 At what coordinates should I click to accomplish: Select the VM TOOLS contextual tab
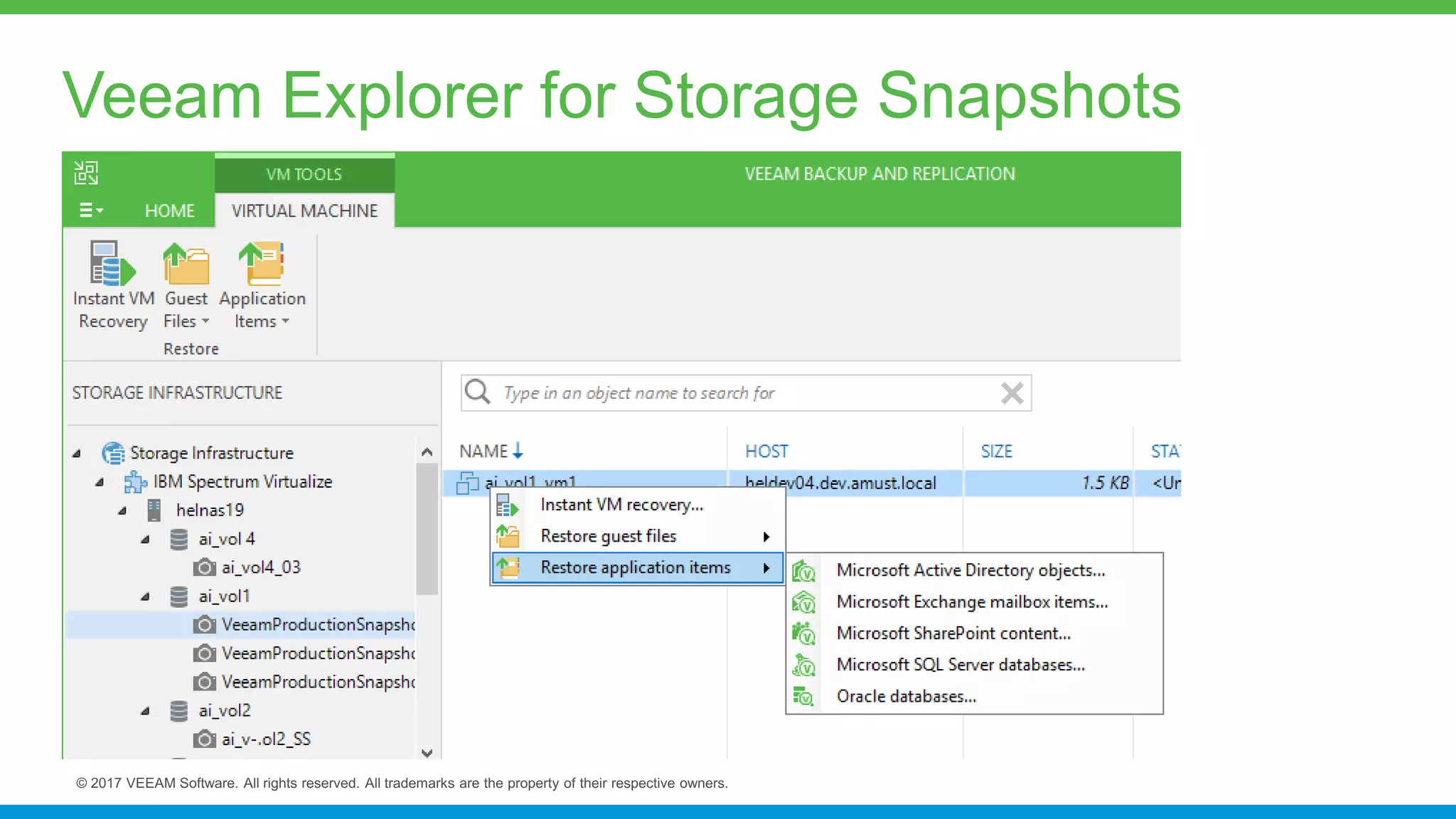point(304,174)
